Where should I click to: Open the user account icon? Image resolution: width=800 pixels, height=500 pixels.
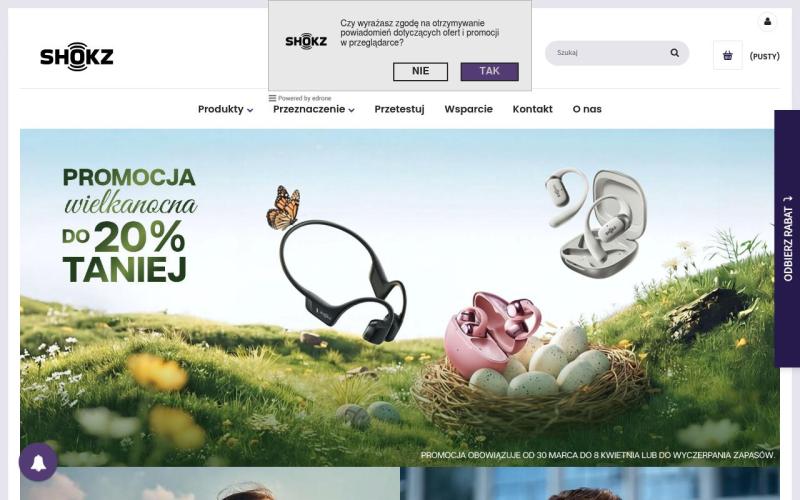click(767, 22)
